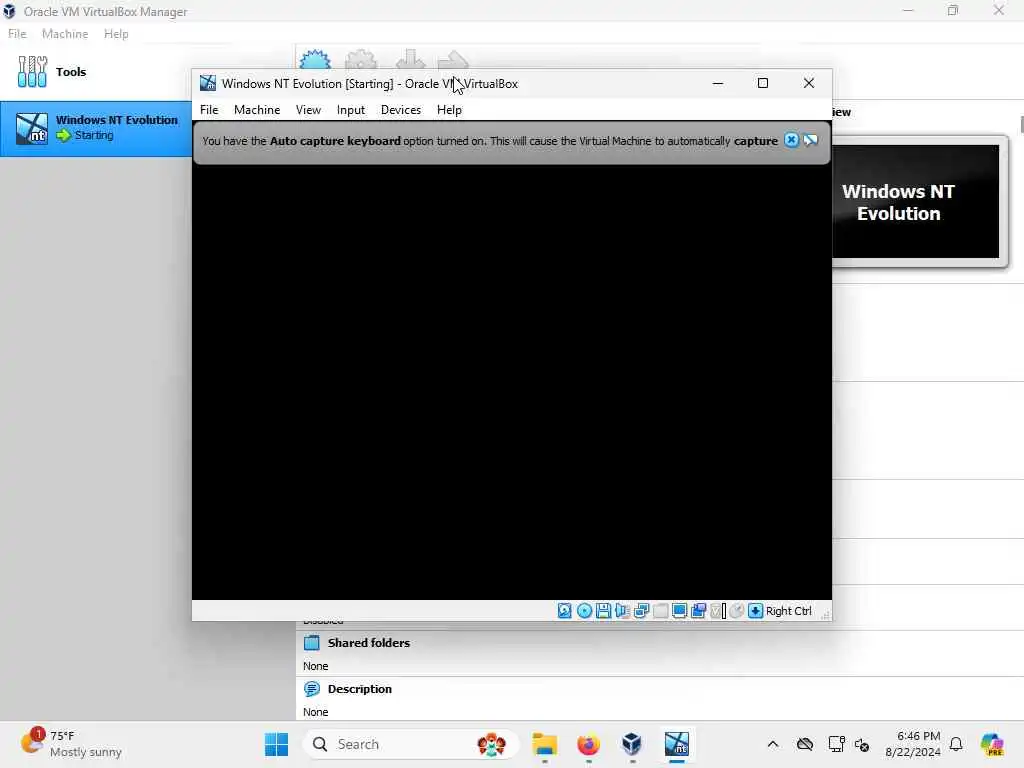Image resolution: width=1024 pixels, height=768 pixels.
Task: Open the Windows Start menu
Action: 276,744
